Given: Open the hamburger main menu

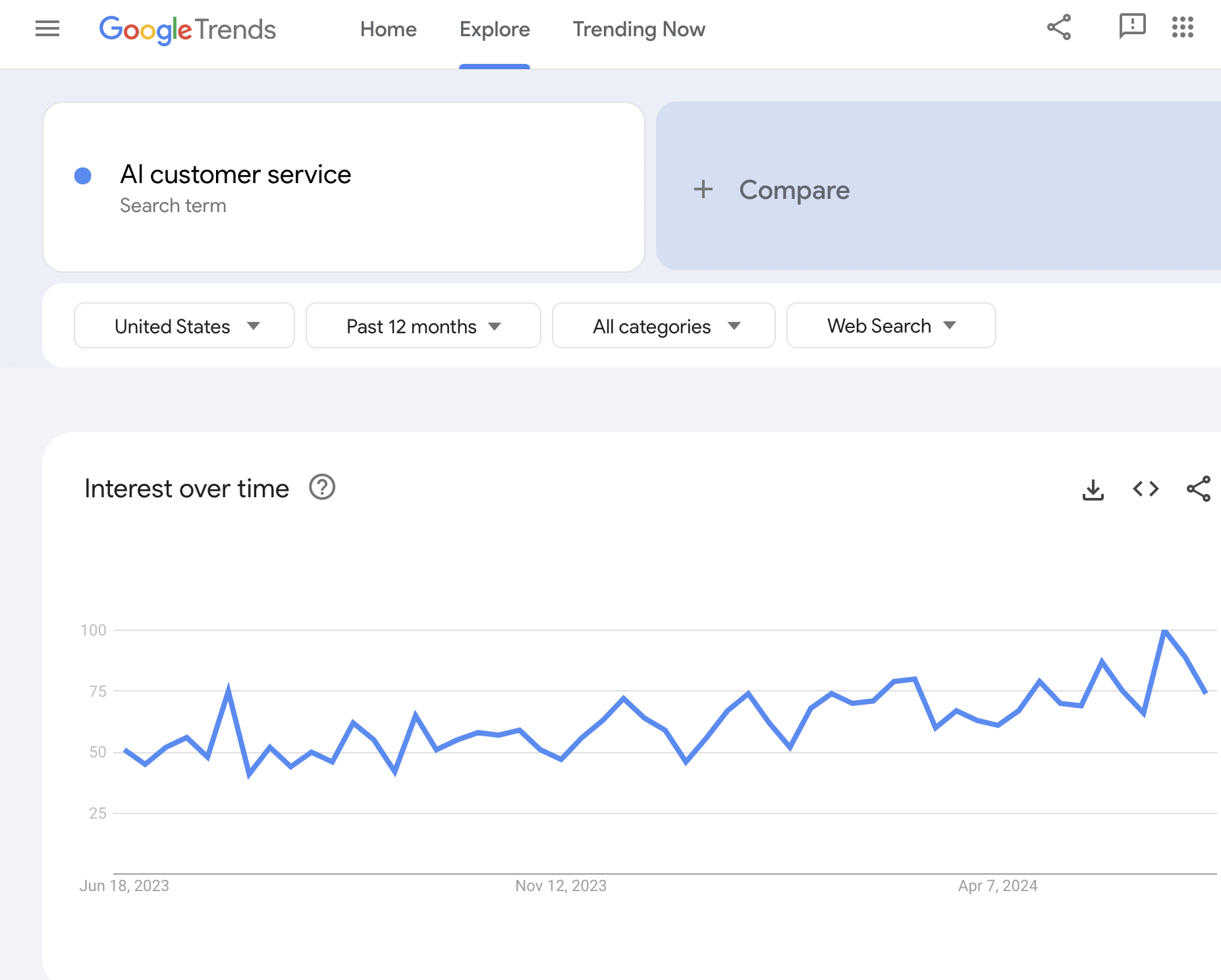Looking at the screenshot, I should click(x=47, y=29).
